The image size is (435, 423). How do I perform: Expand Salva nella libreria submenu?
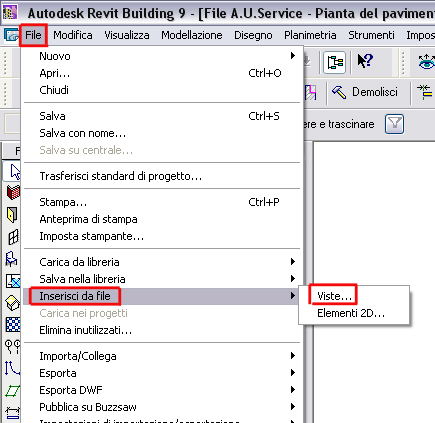162,279
